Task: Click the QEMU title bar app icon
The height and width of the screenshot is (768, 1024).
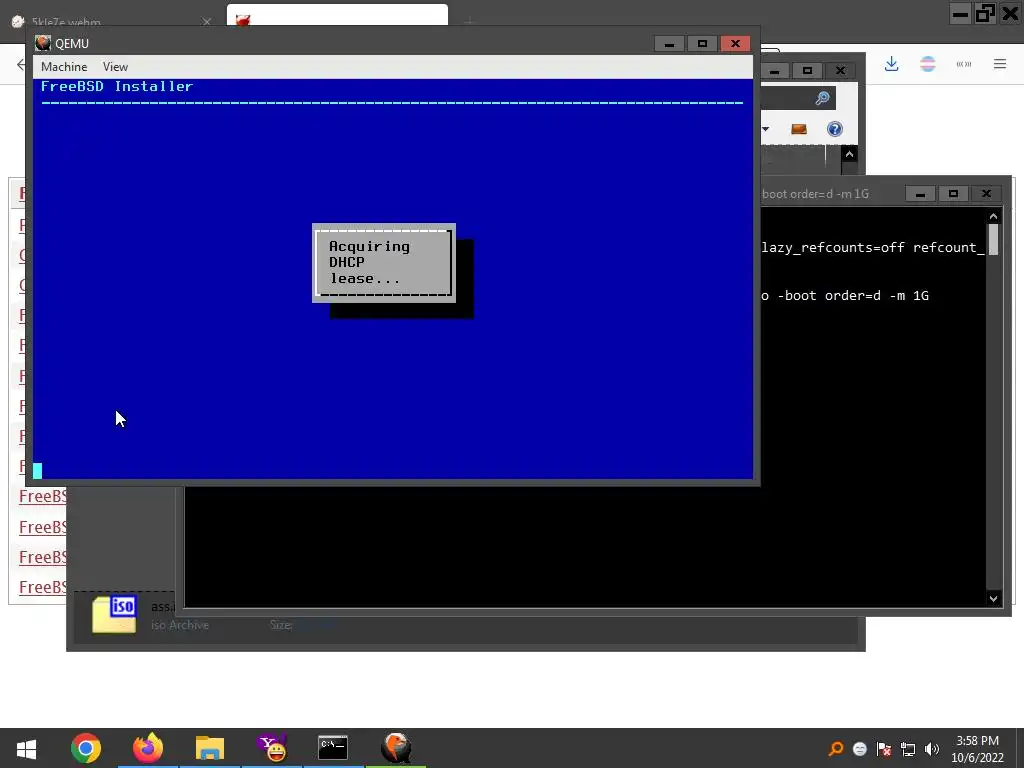Action: (x=43, y=43)
